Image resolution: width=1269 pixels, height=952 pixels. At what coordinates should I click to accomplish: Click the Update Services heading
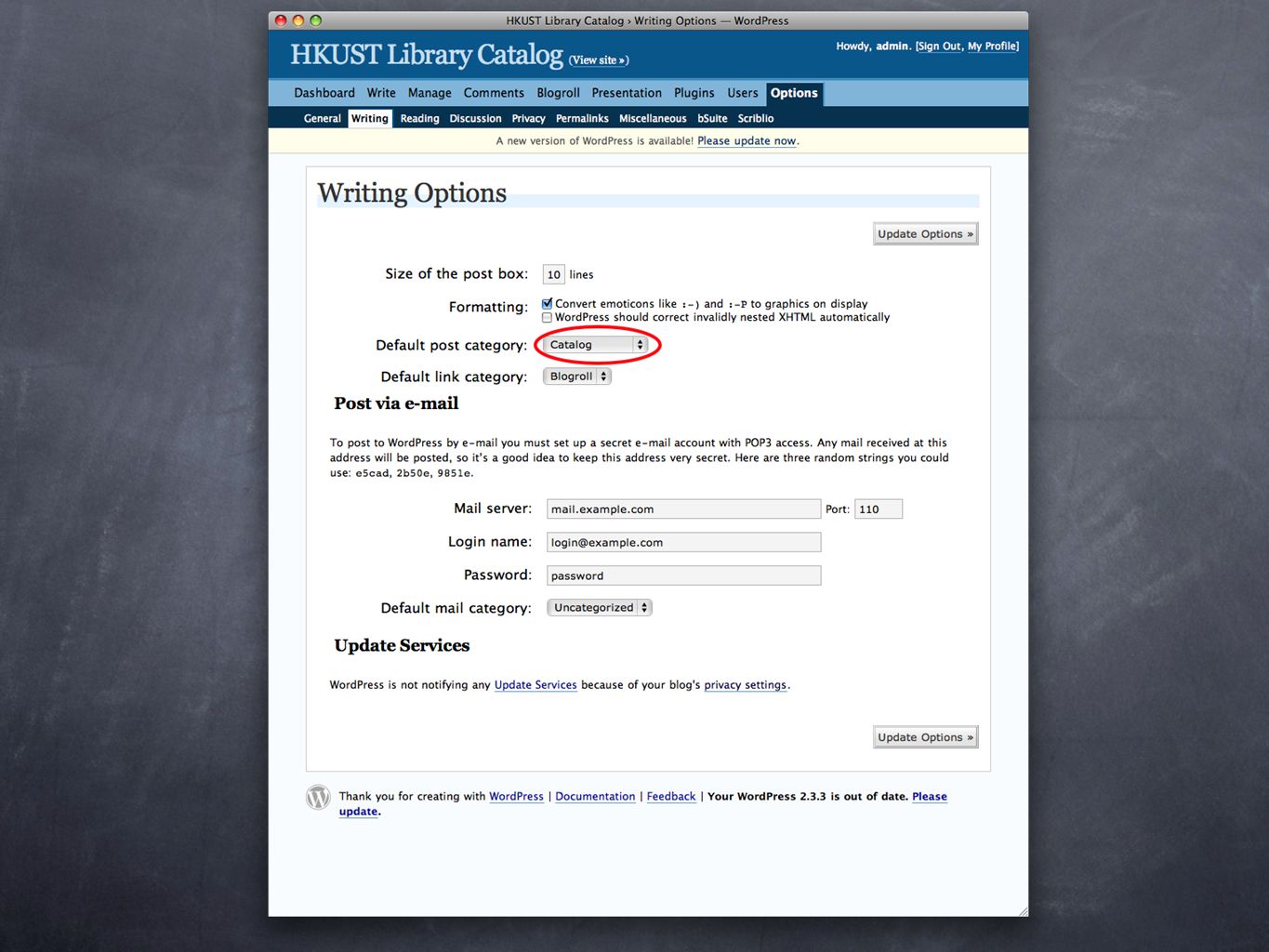[x=402, y=645]
